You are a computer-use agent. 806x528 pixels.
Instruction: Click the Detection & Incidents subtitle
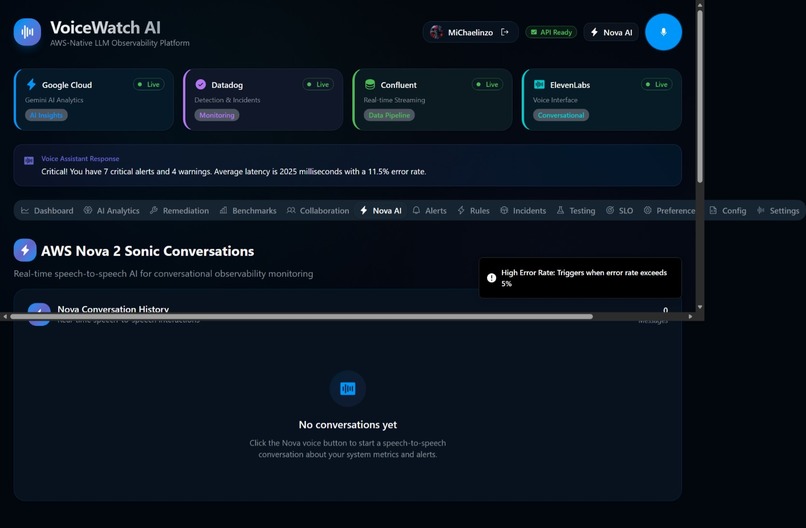[x=227, y=100]
